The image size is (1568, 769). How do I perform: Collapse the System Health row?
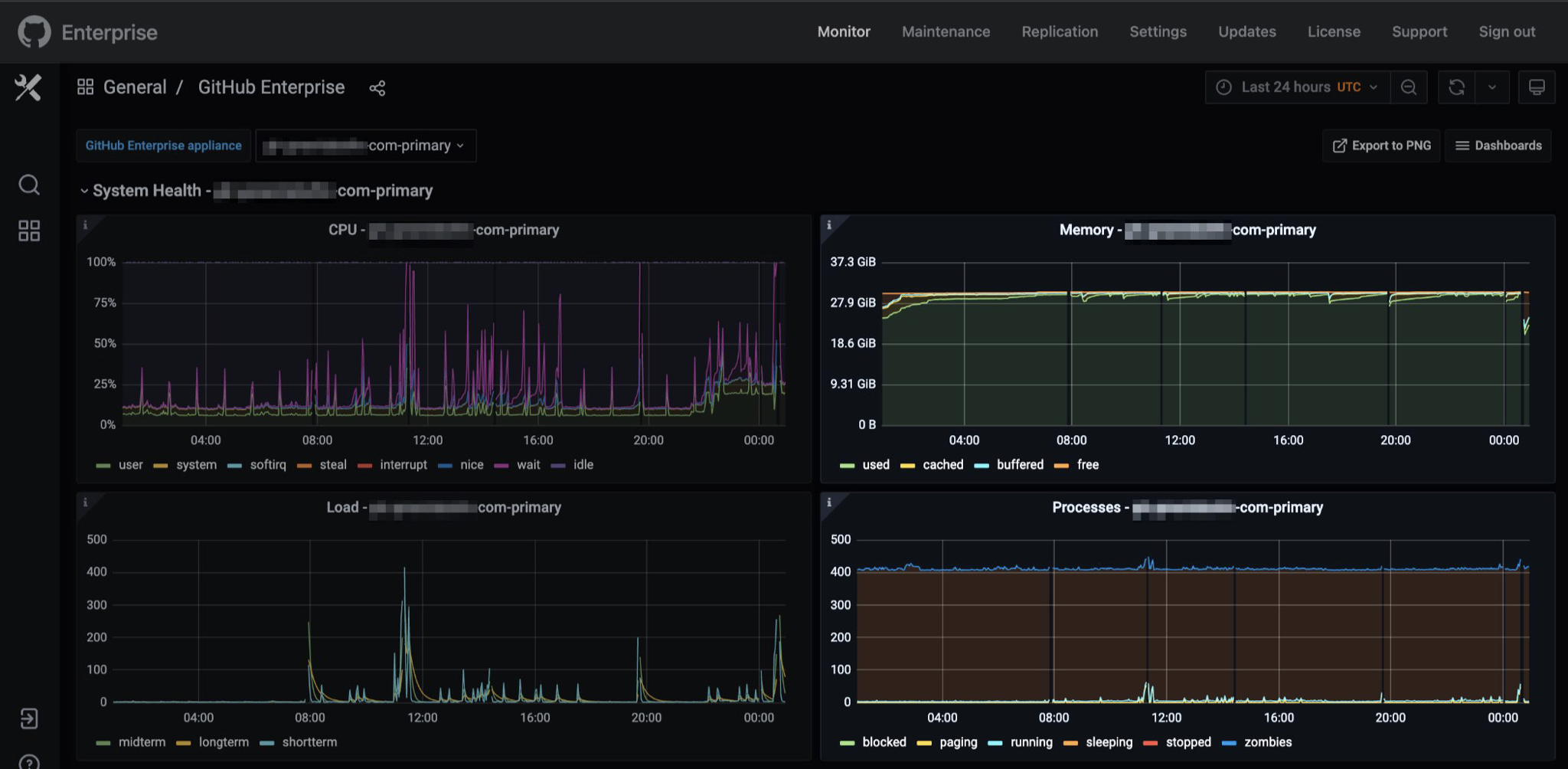pos(84,191)
